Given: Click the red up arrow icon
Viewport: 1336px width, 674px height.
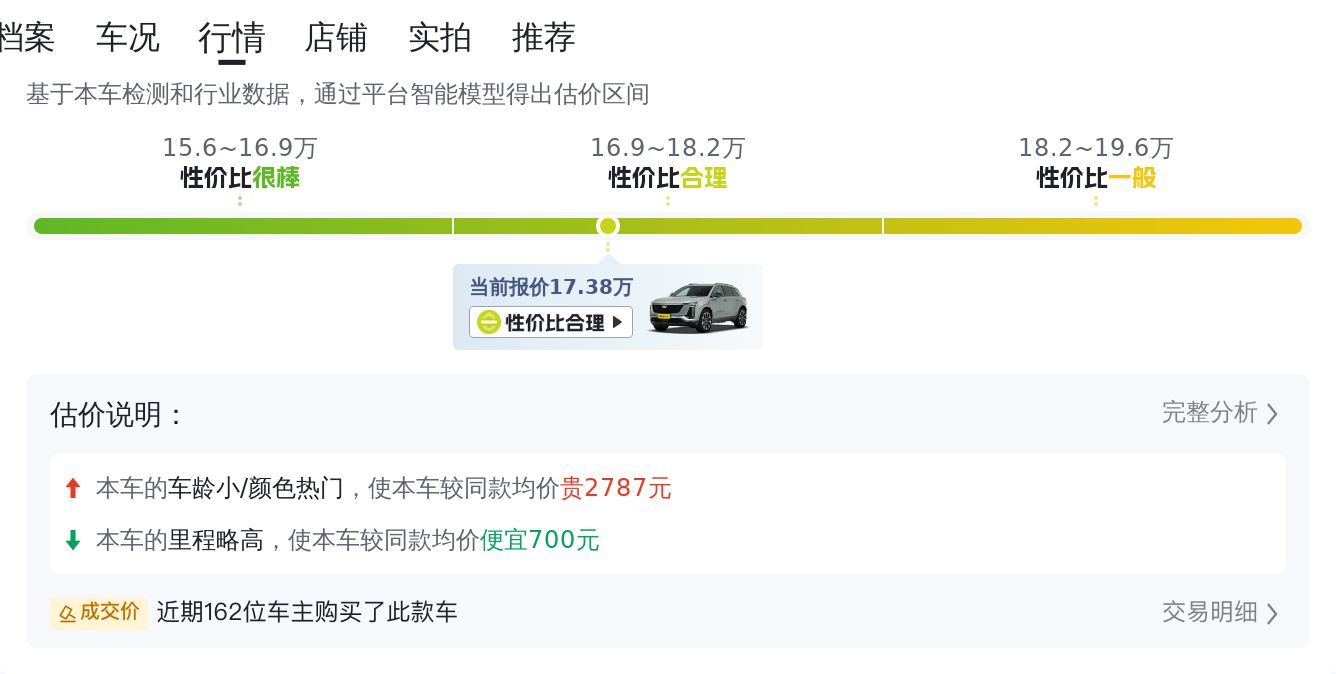Looking at the screenshot, I should coord(72,488).
